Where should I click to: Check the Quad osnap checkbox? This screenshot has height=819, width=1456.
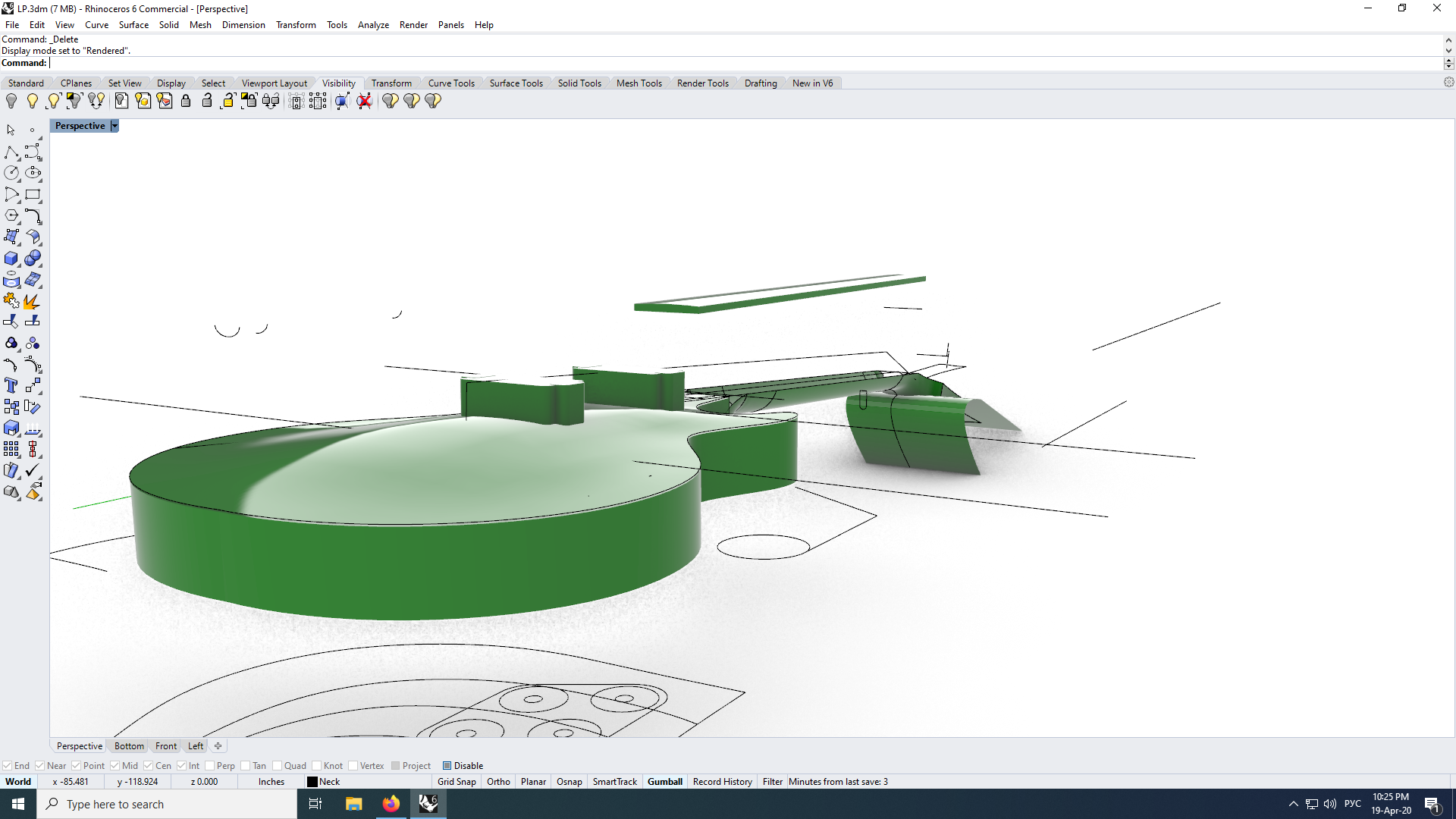278,766
